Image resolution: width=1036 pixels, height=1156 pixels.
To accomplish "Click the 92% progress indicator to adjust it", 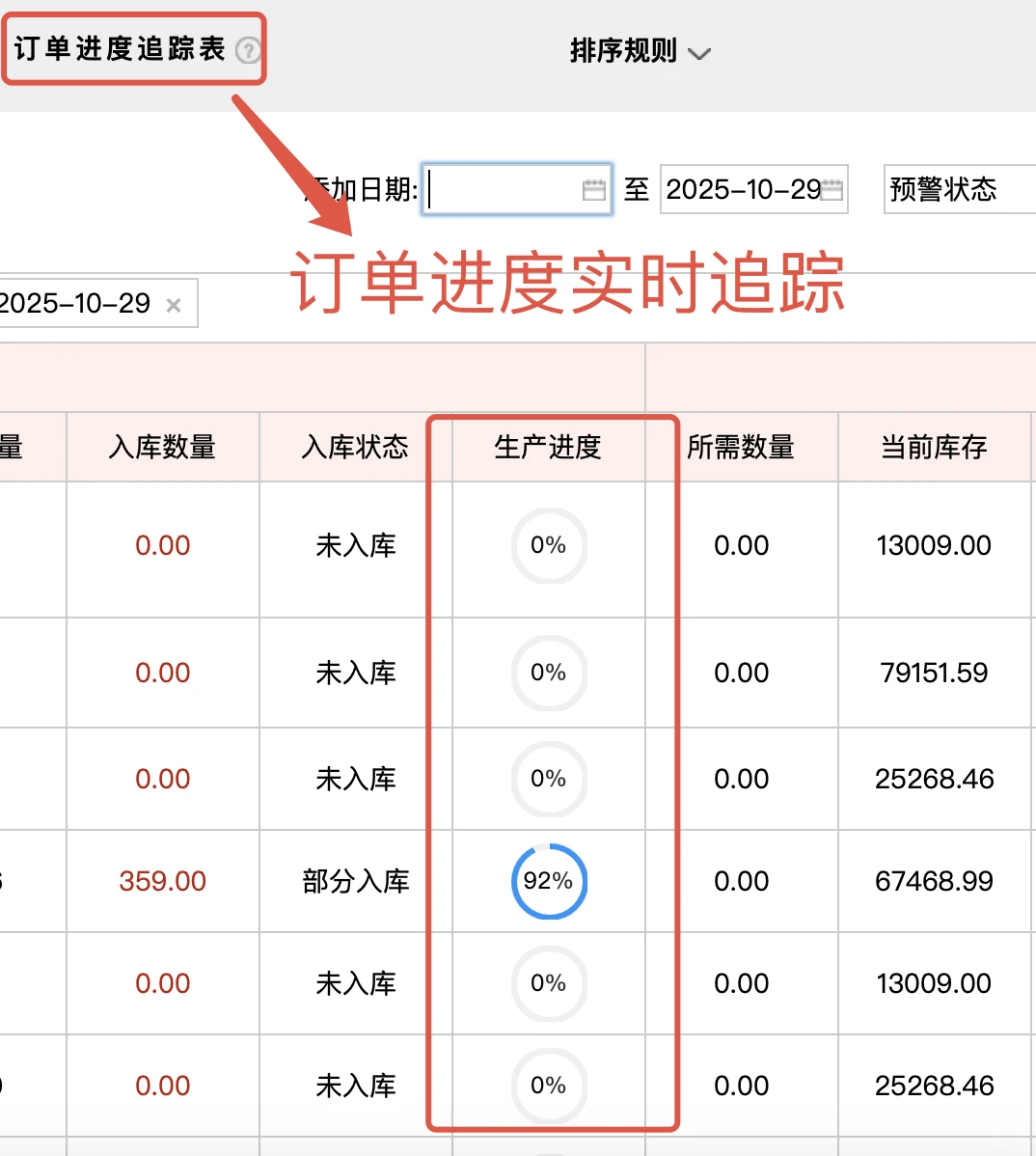I will tap(549, 881).
